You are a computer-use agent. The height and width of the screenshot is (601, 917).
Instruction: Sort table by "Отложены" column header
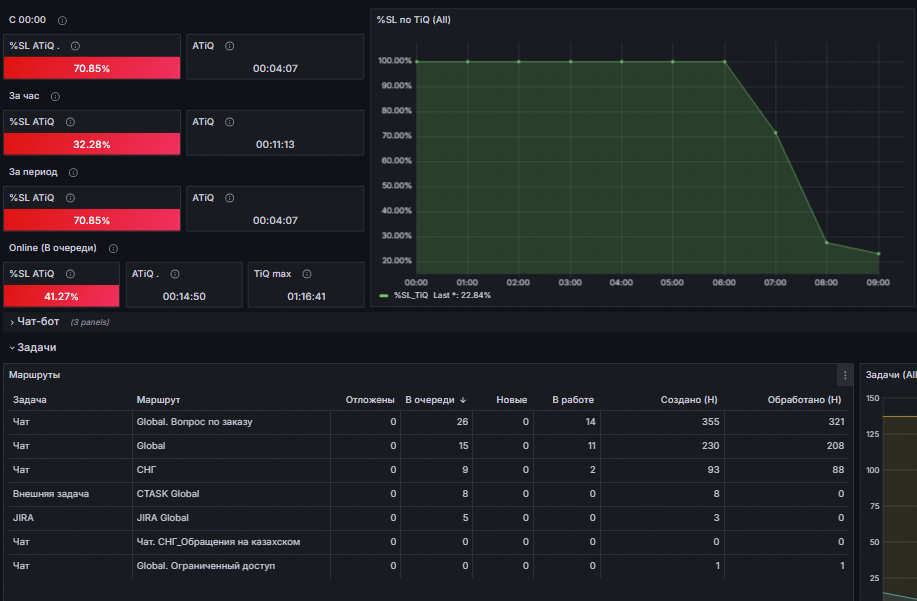coord(370,400)
